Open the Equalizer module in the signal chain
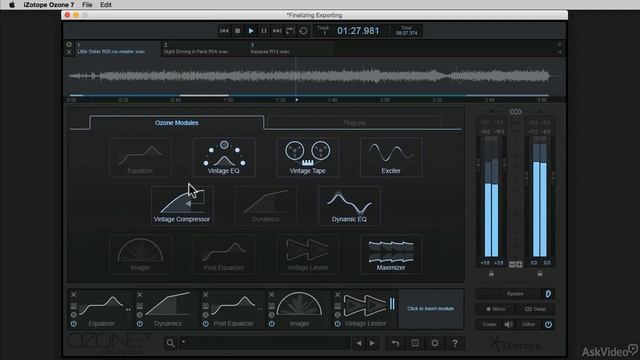The image size is (640, 360). pyautogui.click(x=102, y=309)
